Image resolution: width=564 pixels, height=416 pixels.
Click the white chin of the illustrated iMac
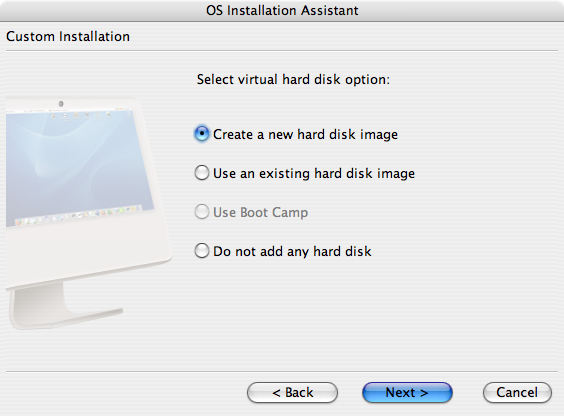(x=86, y=252)
